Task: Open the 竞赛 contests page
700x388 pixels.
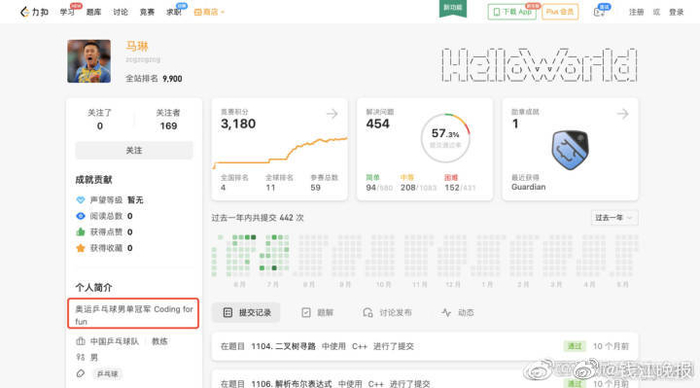Action: [x=147, y=12]
